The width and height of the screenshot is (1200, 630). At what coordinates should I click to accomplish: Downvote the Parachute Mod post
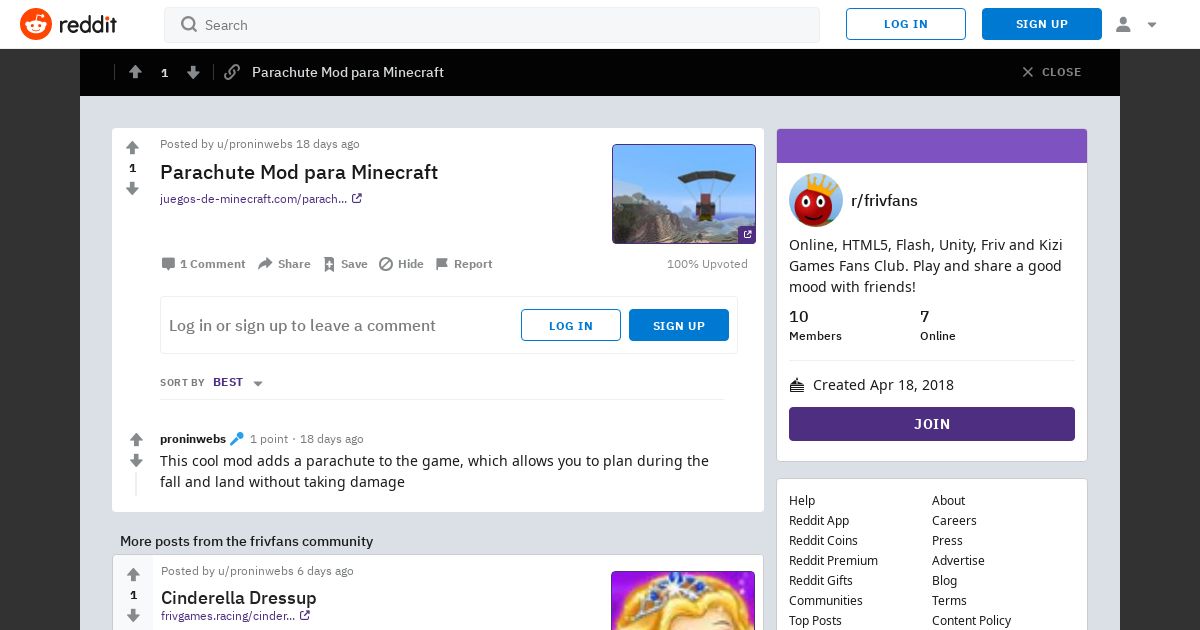pos(132,188)
